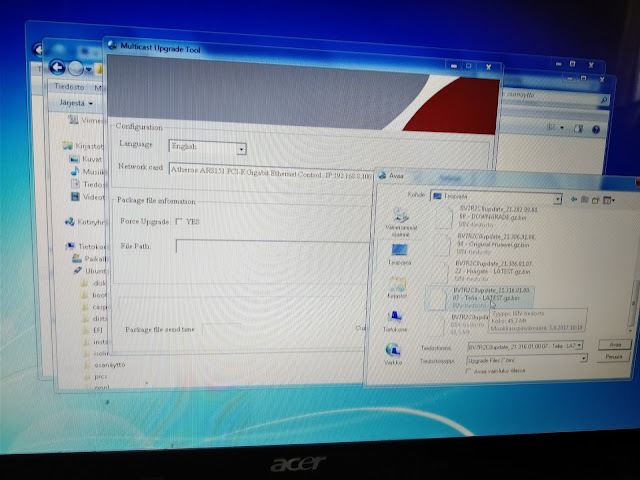Tick the open as read-only checkbox
640x480 pixels.
point(468,370)
